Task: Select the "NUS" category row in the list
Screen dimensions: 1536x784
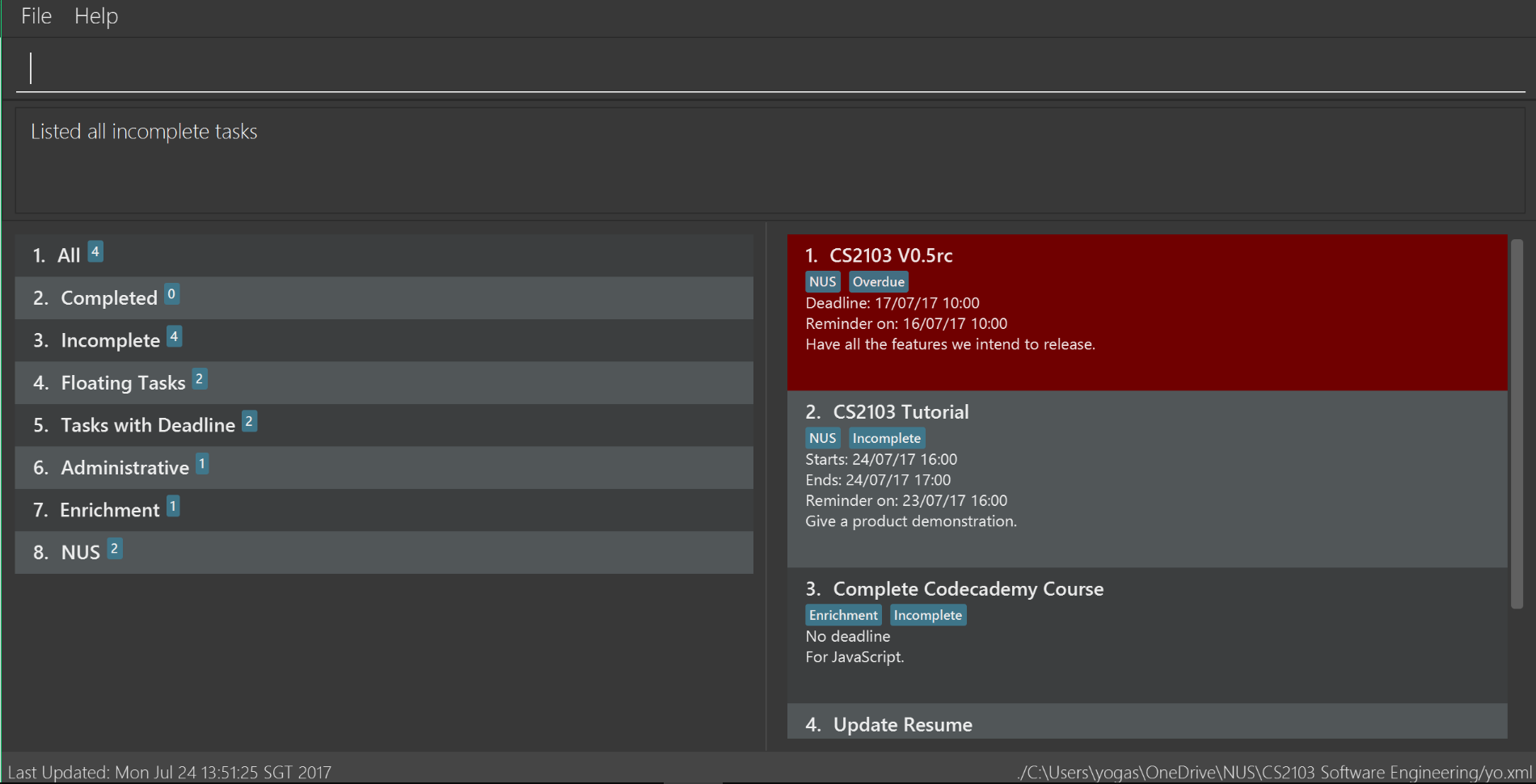Action: [384, 553]
